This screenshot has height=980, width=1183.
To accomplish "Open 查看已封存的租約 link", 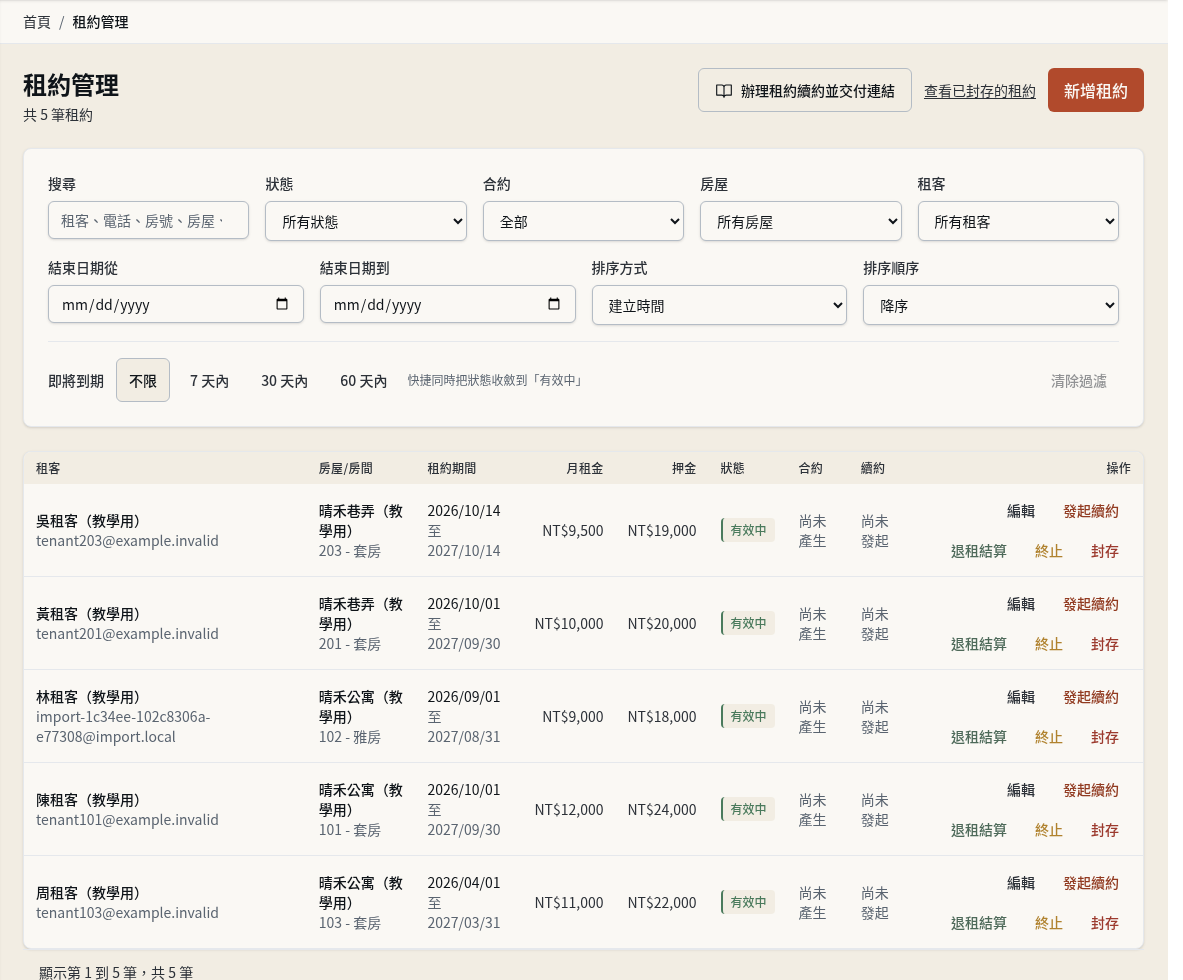I will click(x=979, y=91).
